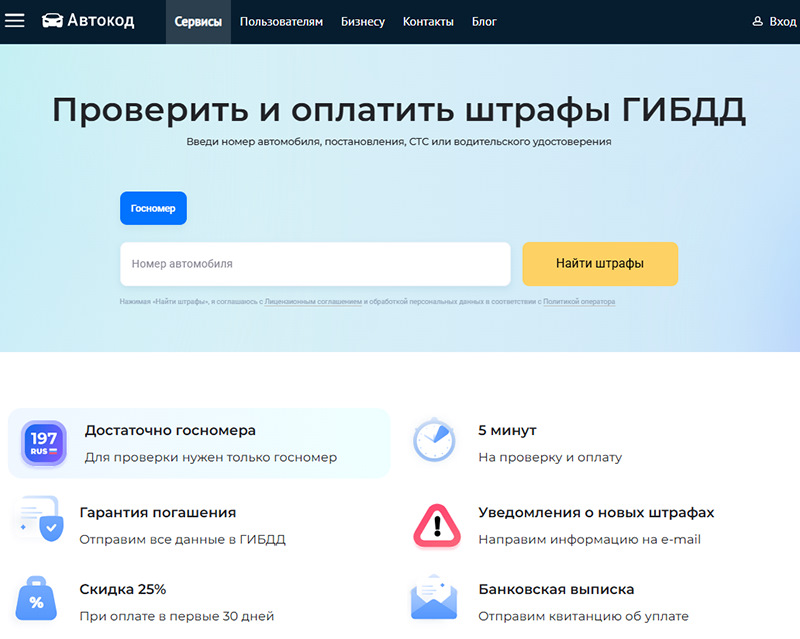The image size is (800, 639).
Task: Click the Найти штрафы button
Action: point(600,264)
